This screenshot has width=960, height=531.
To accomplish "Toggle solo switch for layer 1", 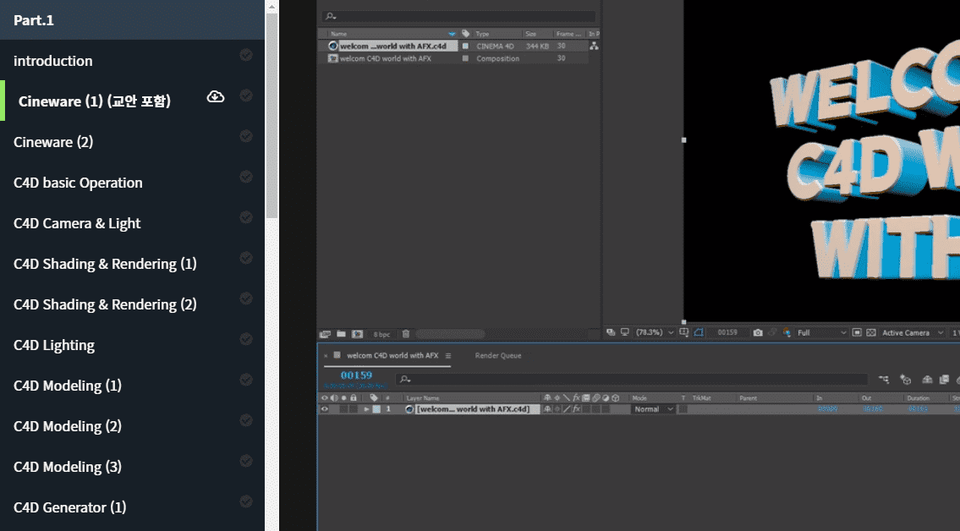I will click(x=343, y=409).
